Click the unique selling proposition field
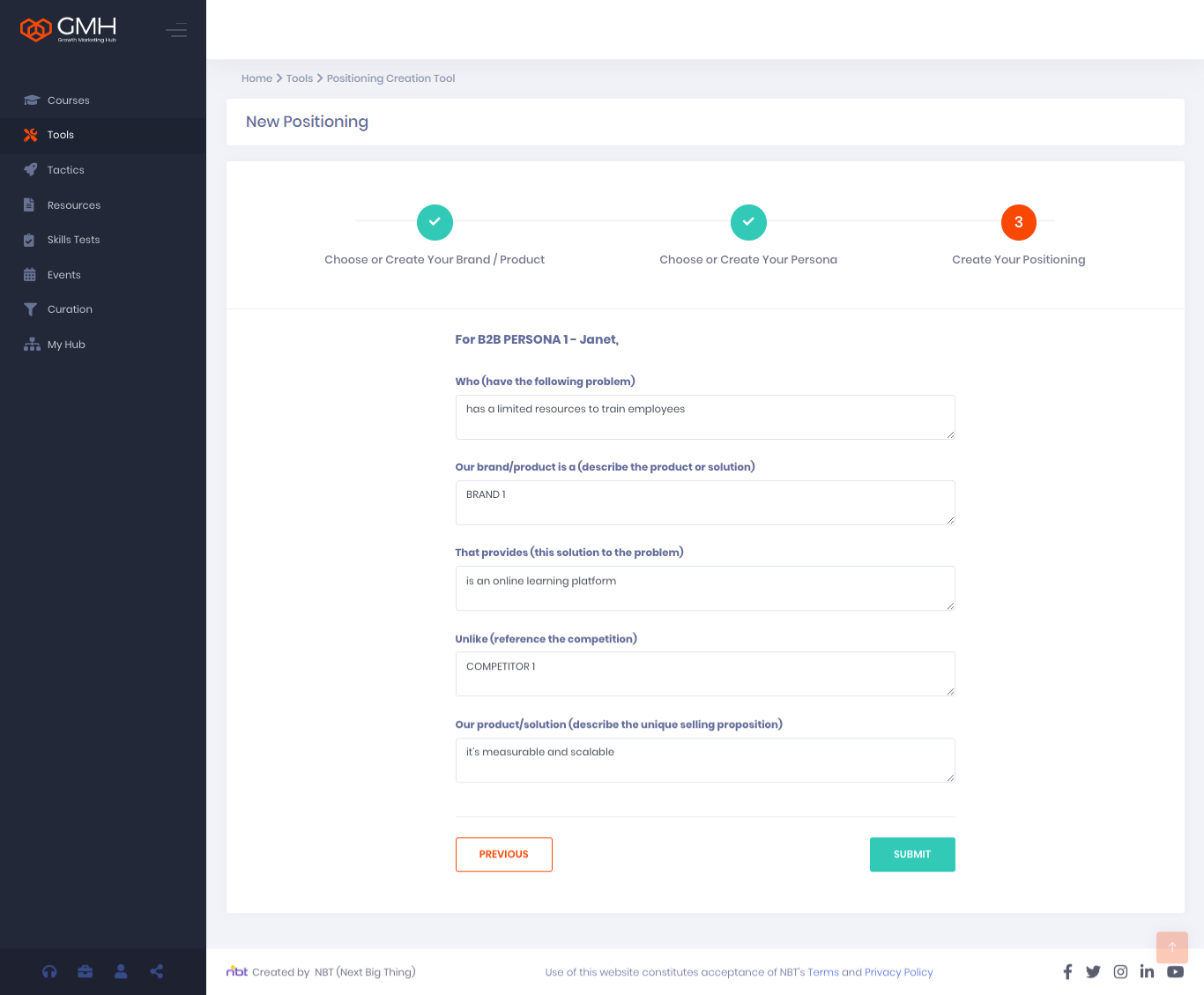This screenshot has width=1204, height=995. pyautogui.click(x=705, y=760)
